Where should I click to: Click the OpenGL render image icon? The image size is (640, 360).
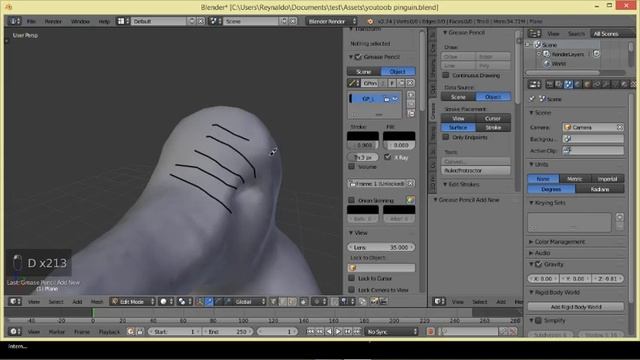(373, 301)
